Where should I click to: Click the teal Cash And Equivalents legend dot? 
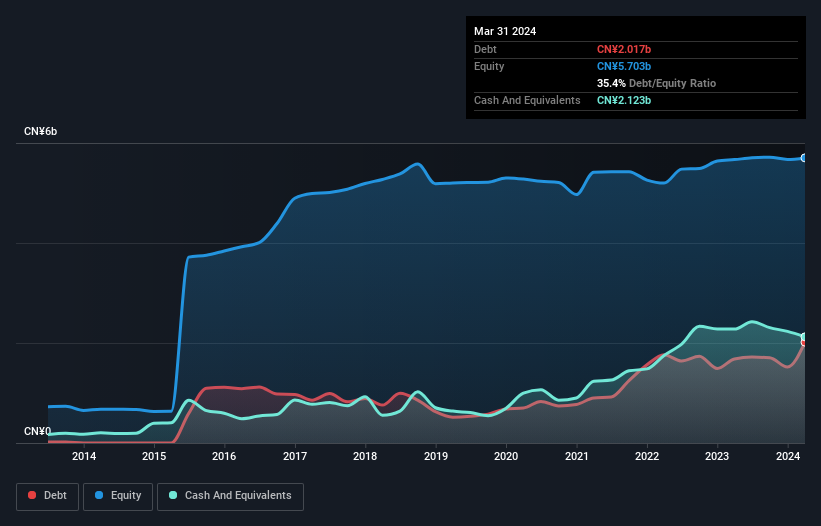173,495
